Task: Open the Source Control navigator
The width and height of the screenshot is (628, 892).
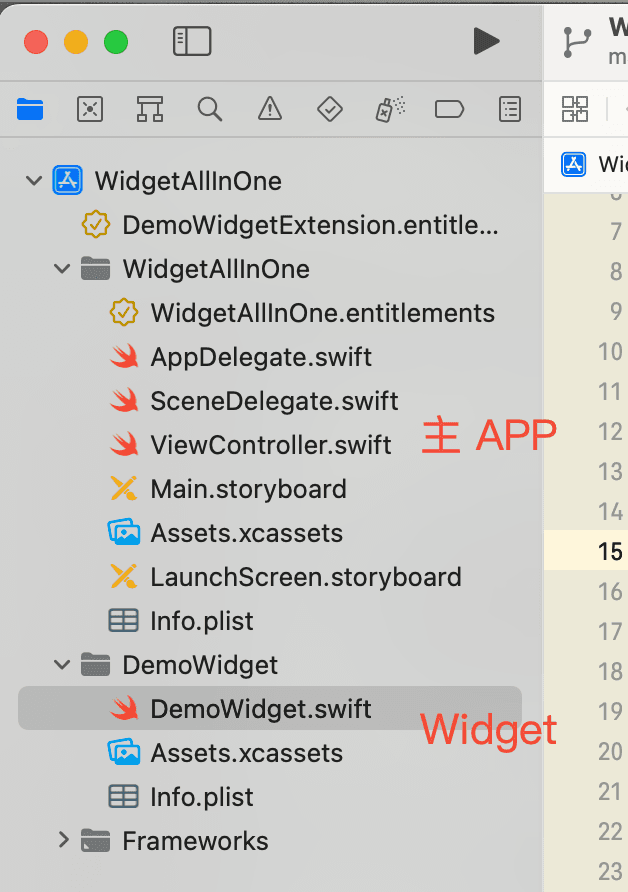Action: (x=90, y=109)
